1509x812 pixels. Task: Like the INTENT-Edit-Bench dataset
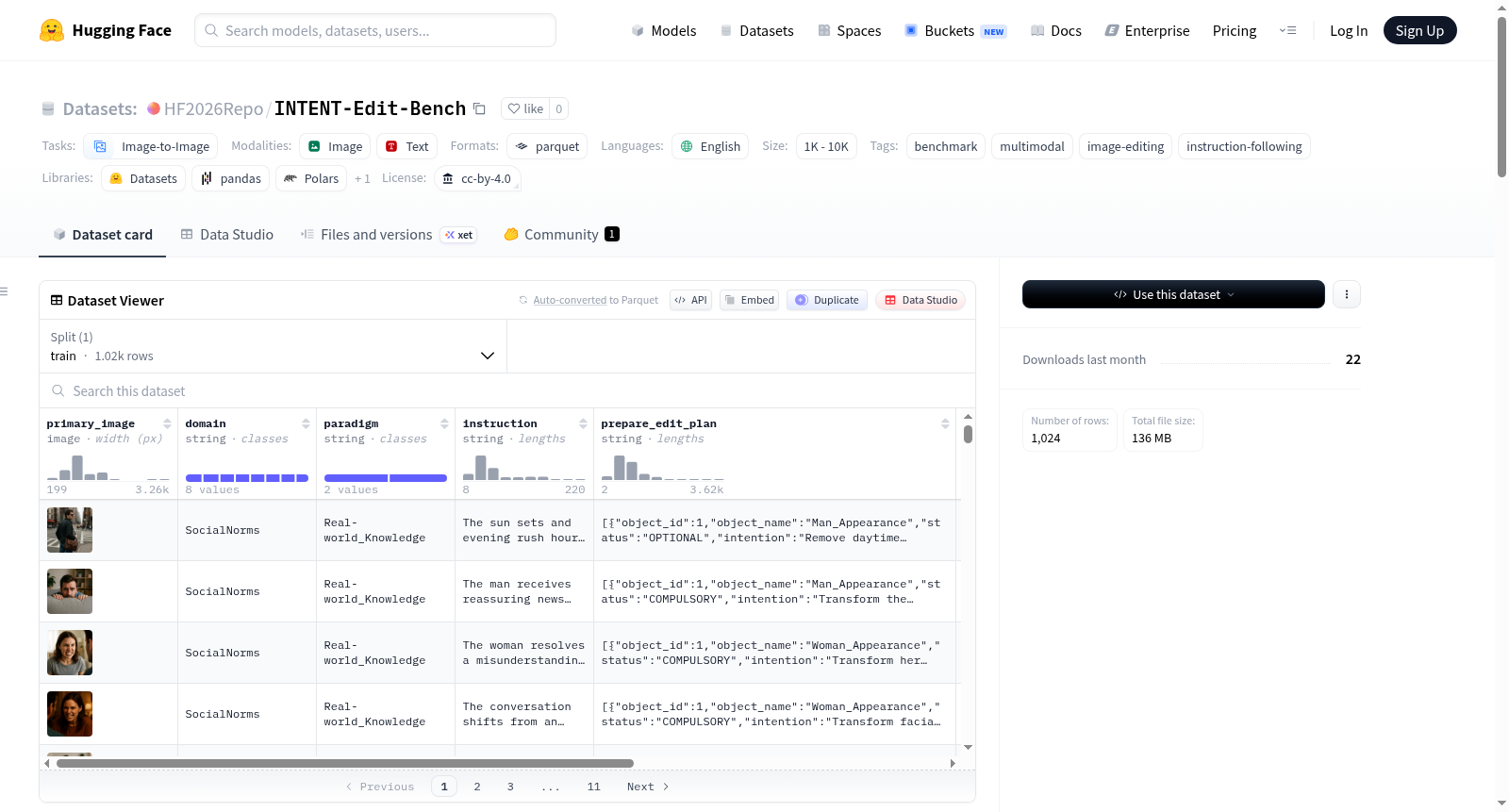[x=525, y=108]
